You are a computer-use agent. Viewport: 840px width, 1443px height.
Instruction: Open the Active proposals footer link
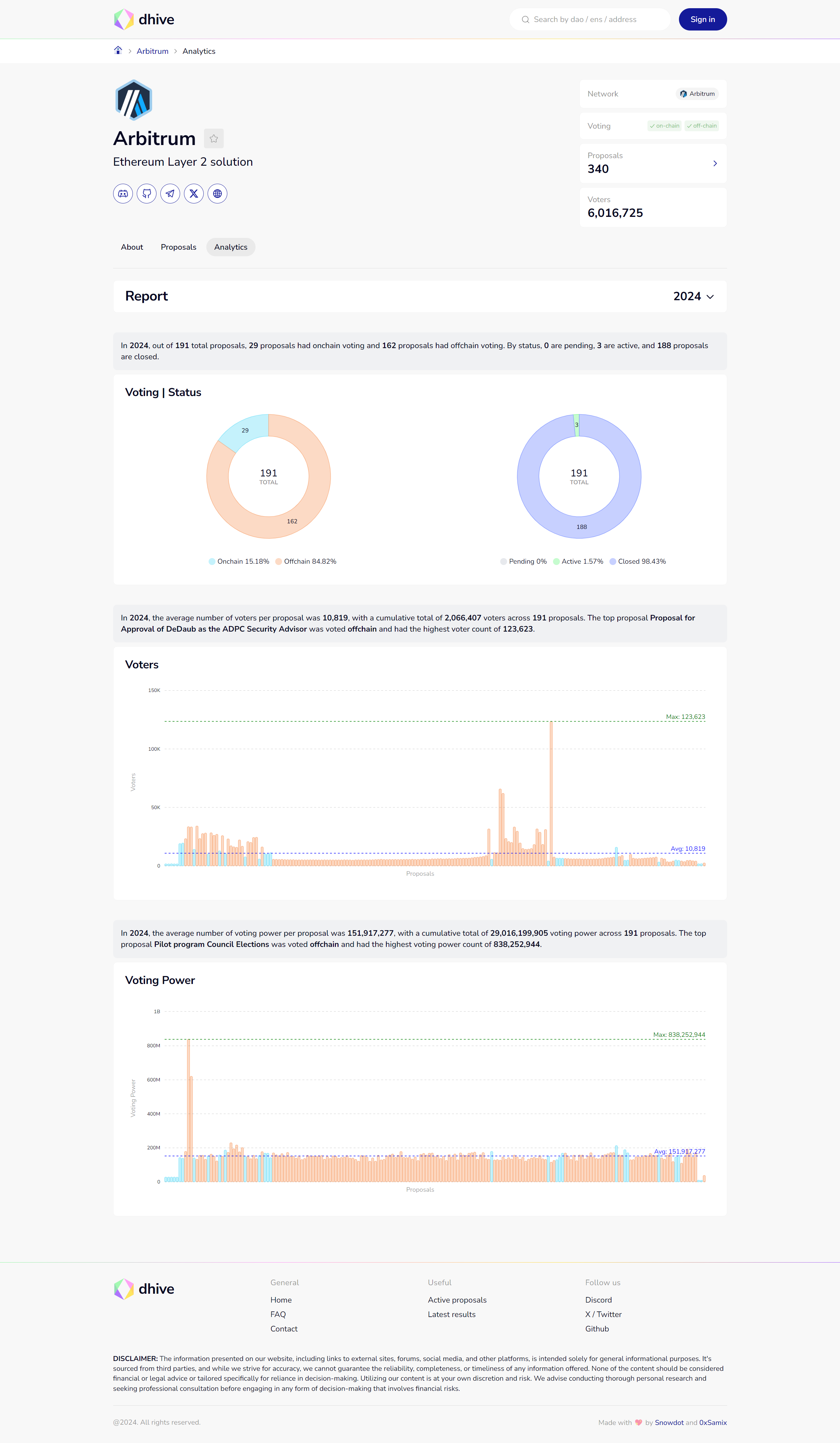point(457,1300)
